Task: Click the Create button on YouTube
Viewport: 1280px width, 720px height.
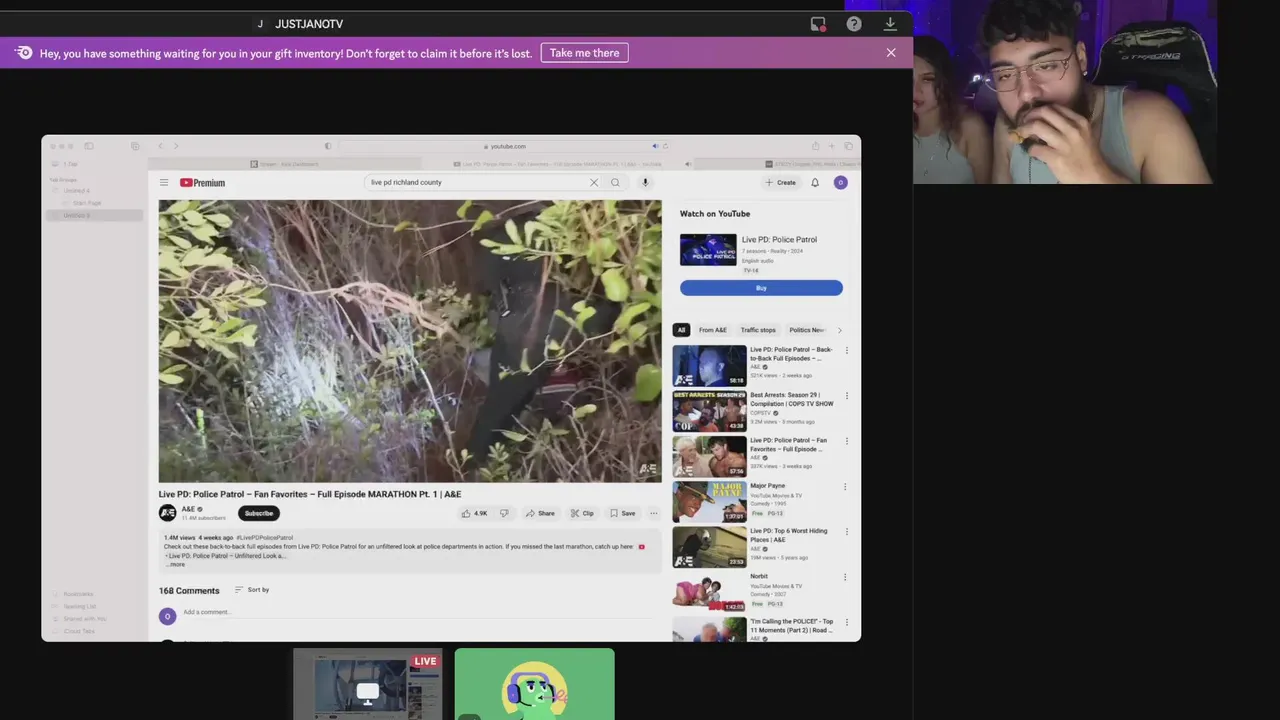Action: point(780,183)
